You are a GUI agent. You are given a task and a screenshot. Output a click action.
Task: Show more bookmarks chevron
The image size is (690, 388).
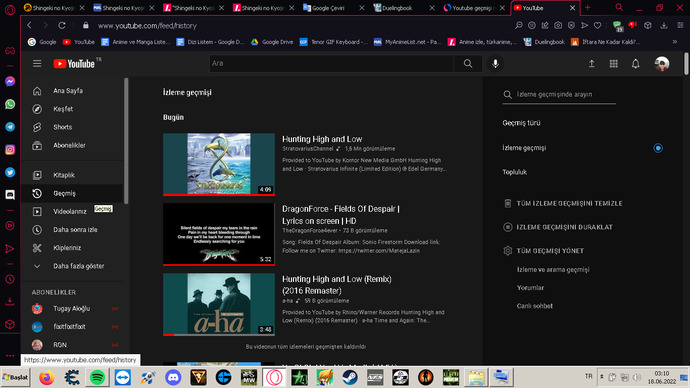click(675, 42)
